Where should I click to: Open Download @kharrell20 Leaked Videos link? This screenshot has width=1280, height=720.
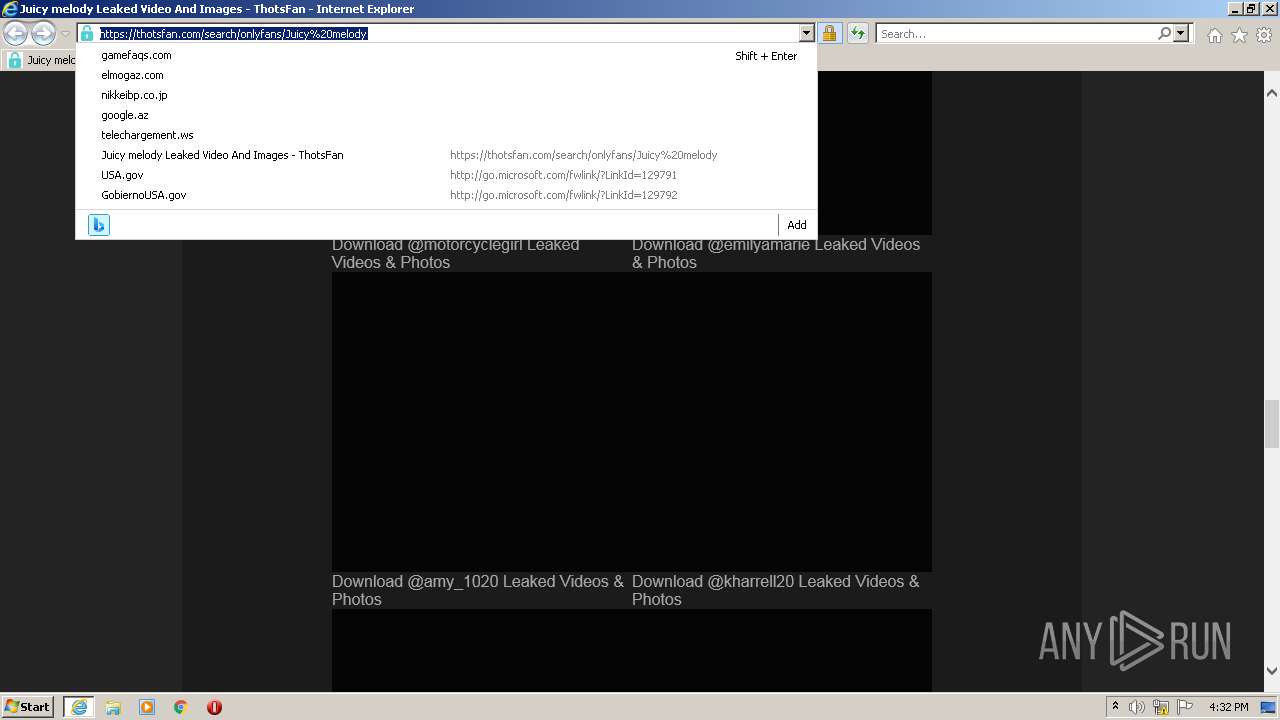[x=776, y=590]
